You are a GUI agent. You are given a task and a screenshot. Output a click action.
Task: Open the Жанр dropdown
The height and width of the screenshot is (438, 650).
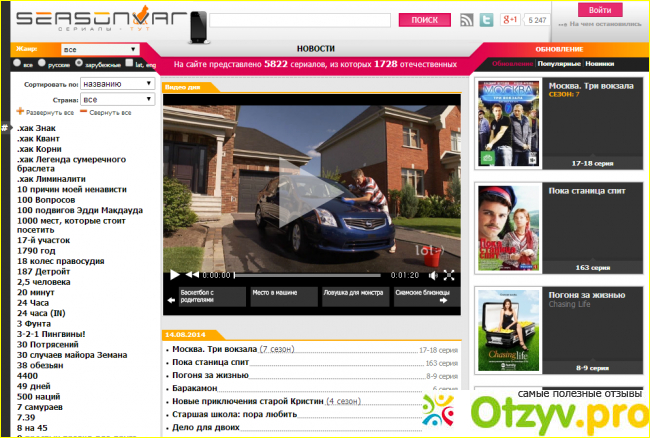point(98,48)
